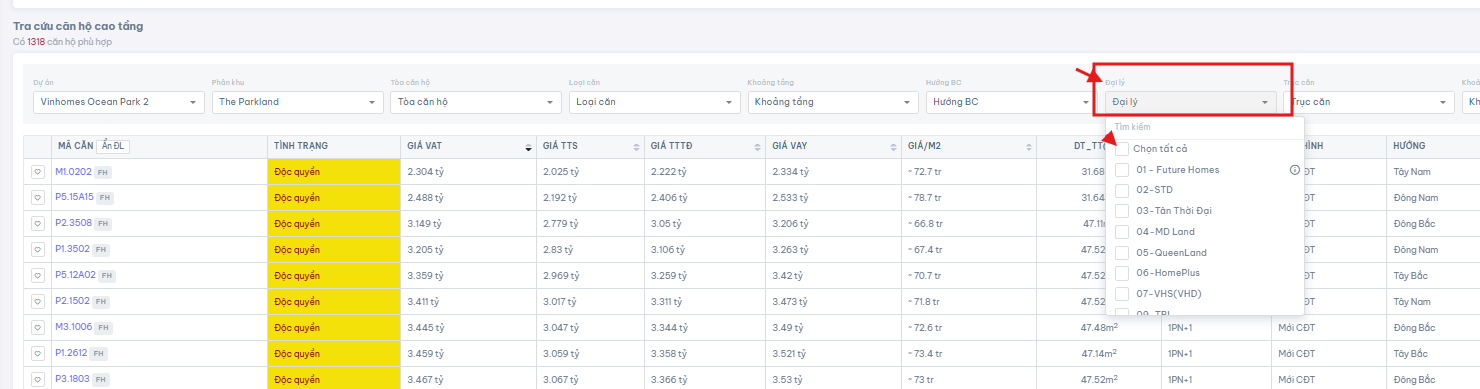This screenshot has width=1480, height=389.
Task: Expand The Parkland phân khu dropdown
Action: [297, 102]
